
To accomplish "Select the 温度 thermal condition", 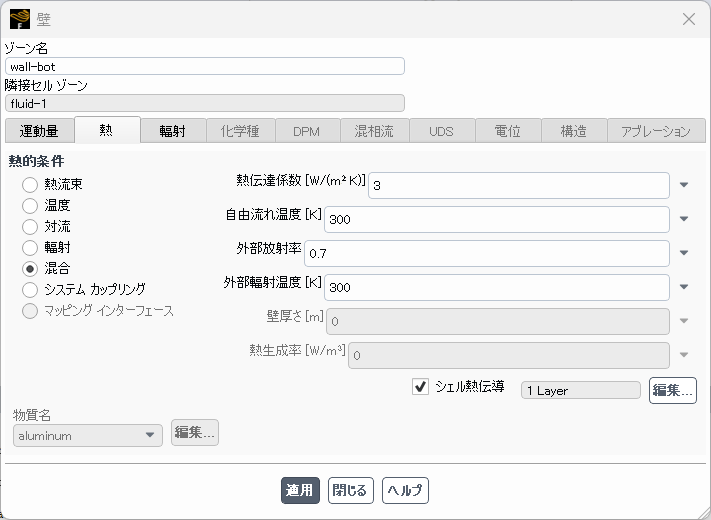I will (30, 205).
